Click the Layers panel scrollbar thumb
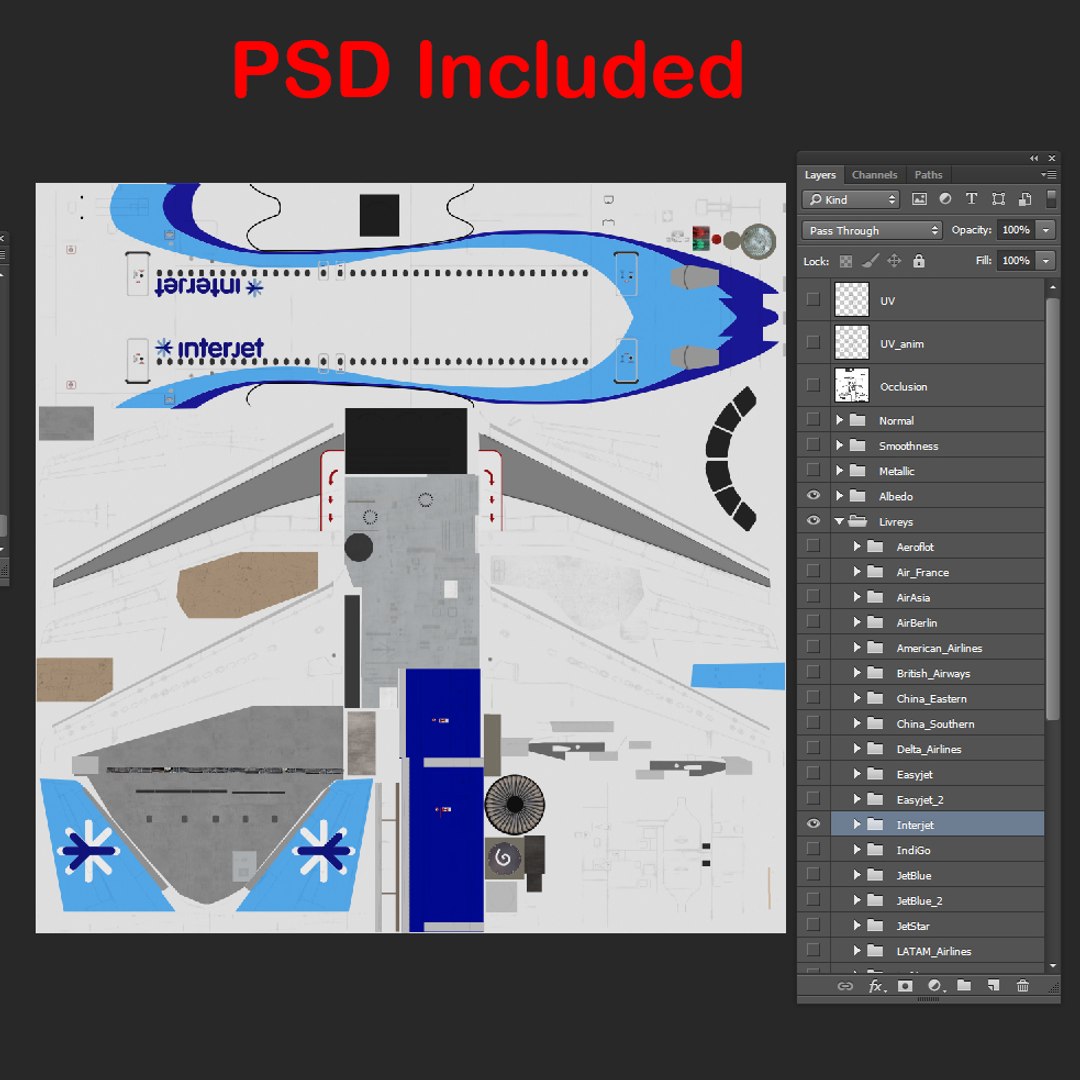 pyautogui.click(x=1052, y=509)
